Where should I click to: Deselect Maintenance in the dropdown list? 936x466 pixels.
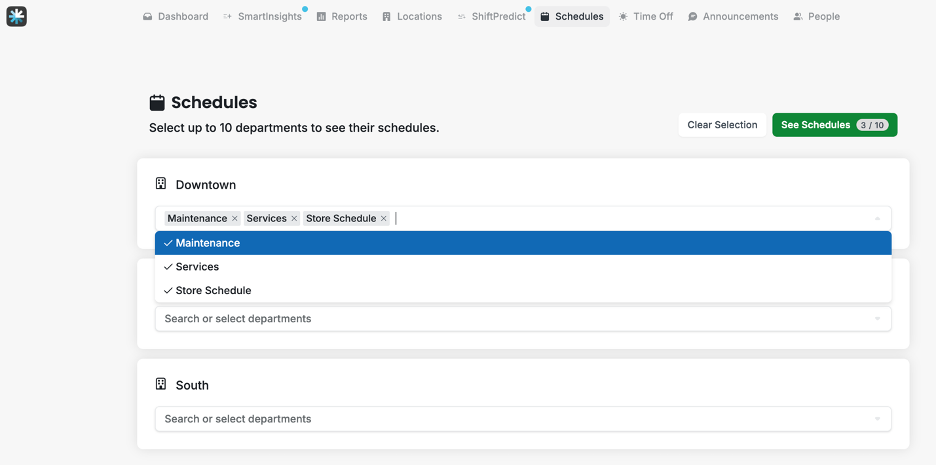point(208,243)
